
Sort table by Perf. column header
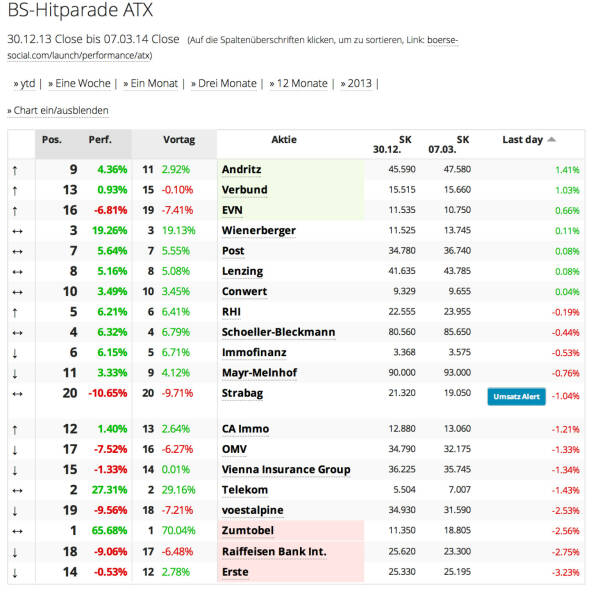tap(99, 140)
